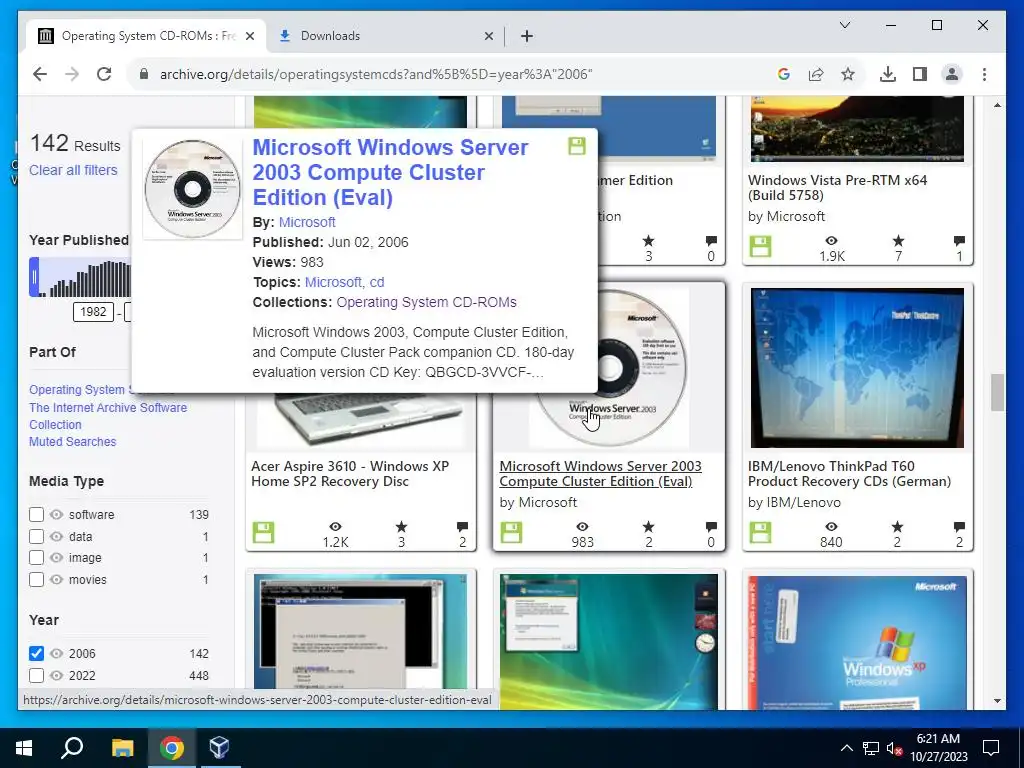Viewport: 1024px width, 768px height.
Task: Check the 2022 year filter
Action: pyautogui.click(x=37, y=675)
